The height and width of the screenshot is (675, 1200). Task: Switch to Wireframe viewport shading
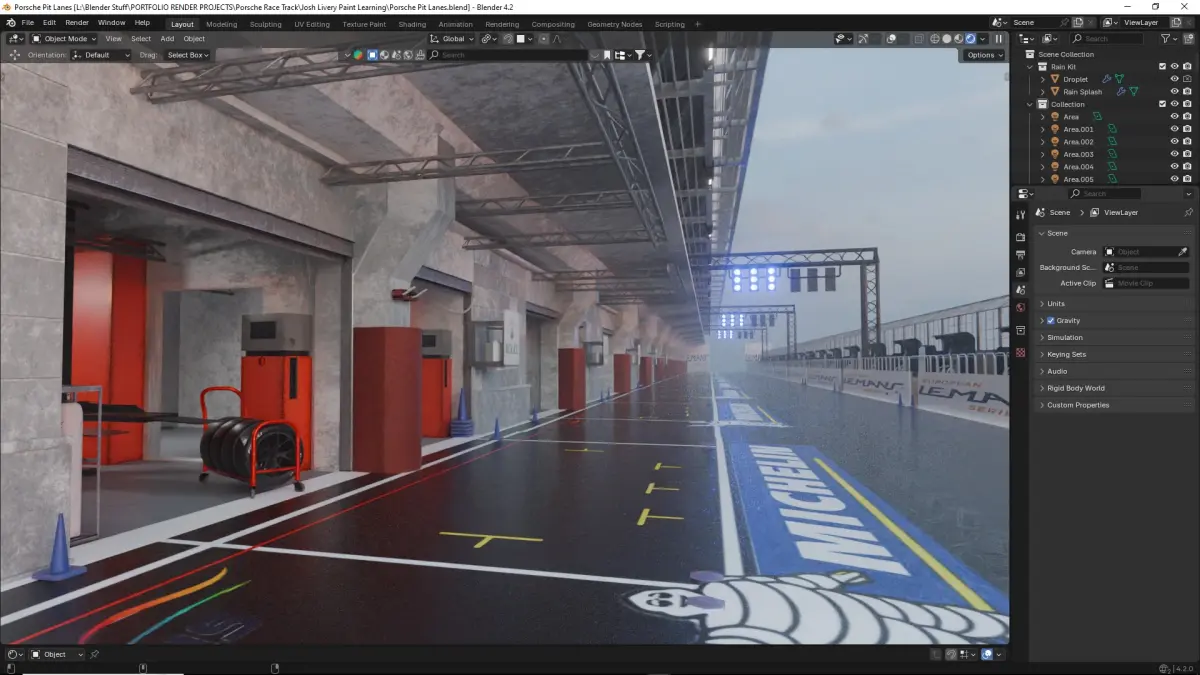934,39
